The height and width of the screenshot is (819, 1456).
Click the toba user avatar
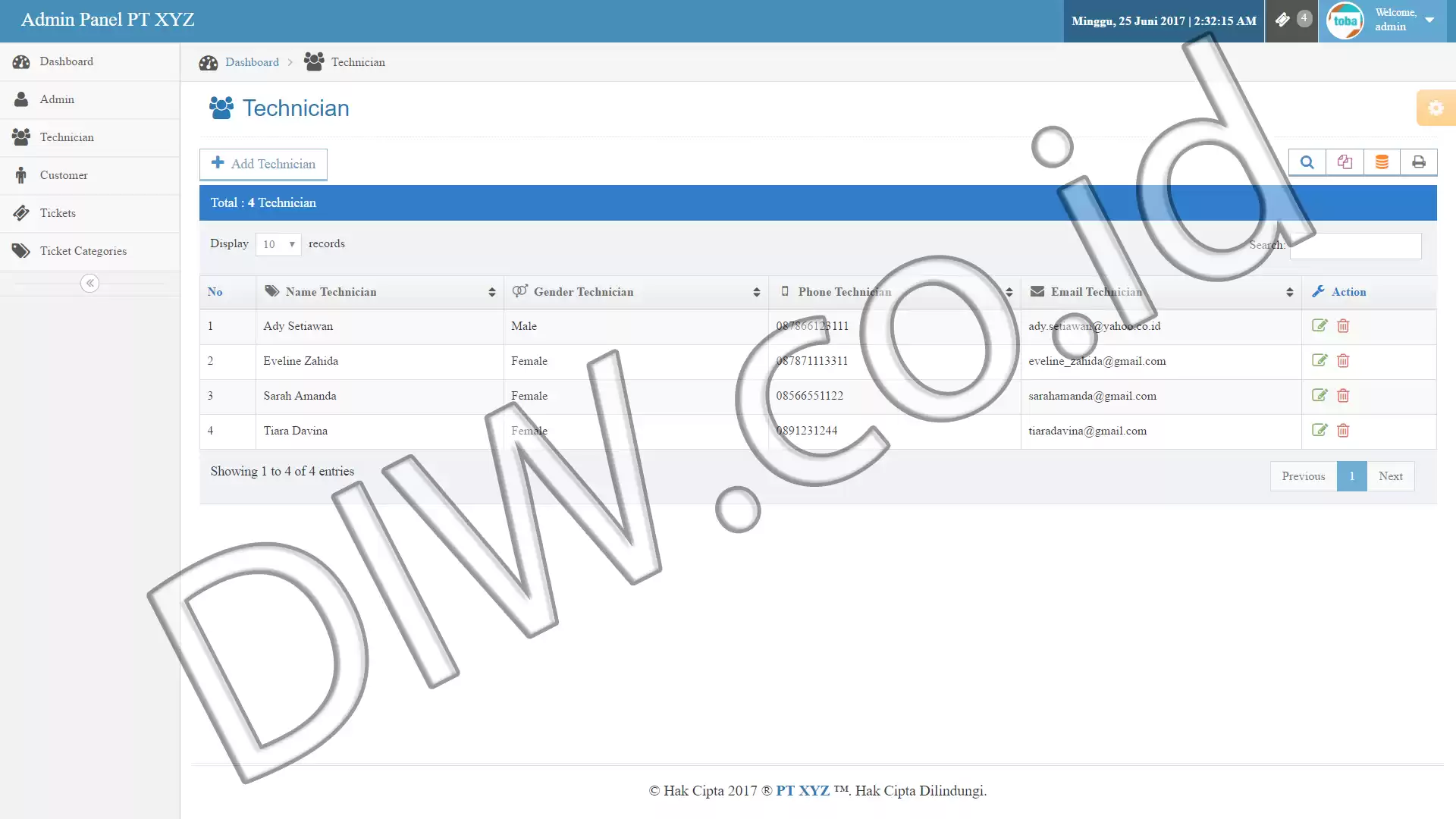point(1345,20)
